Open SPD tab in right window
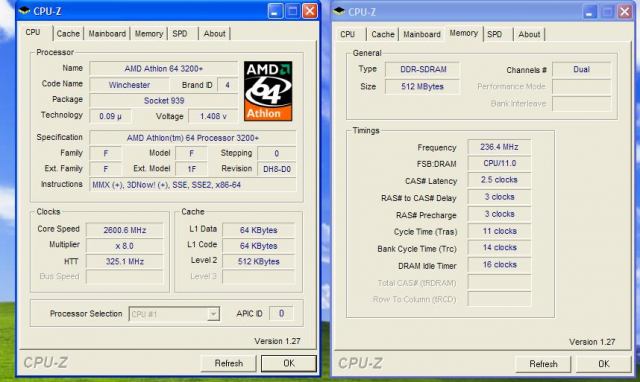The height and width of the screenshot is (382, 640). [x=495, y=34]
